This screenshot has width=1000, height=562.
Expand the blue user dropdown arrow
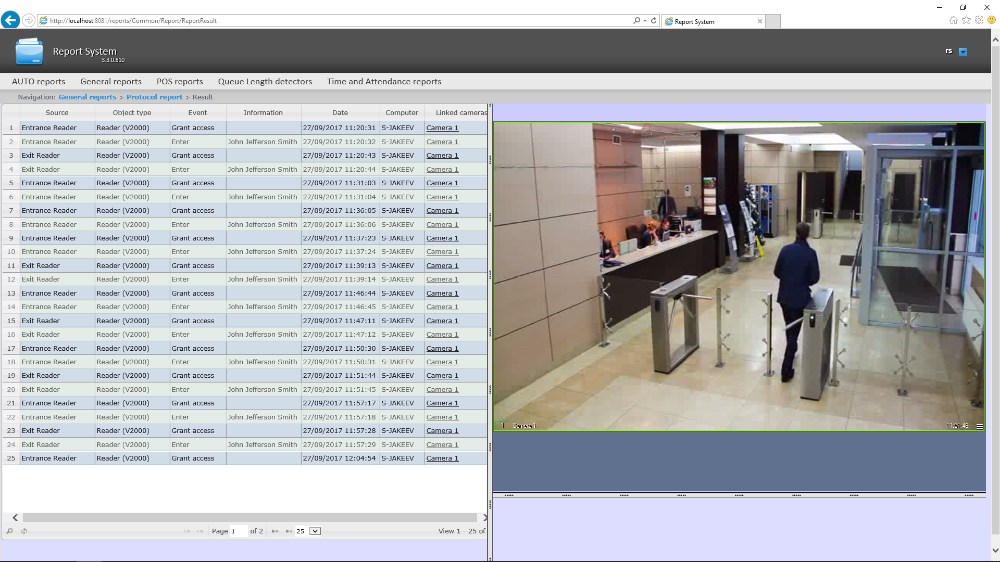coord(963,51)
